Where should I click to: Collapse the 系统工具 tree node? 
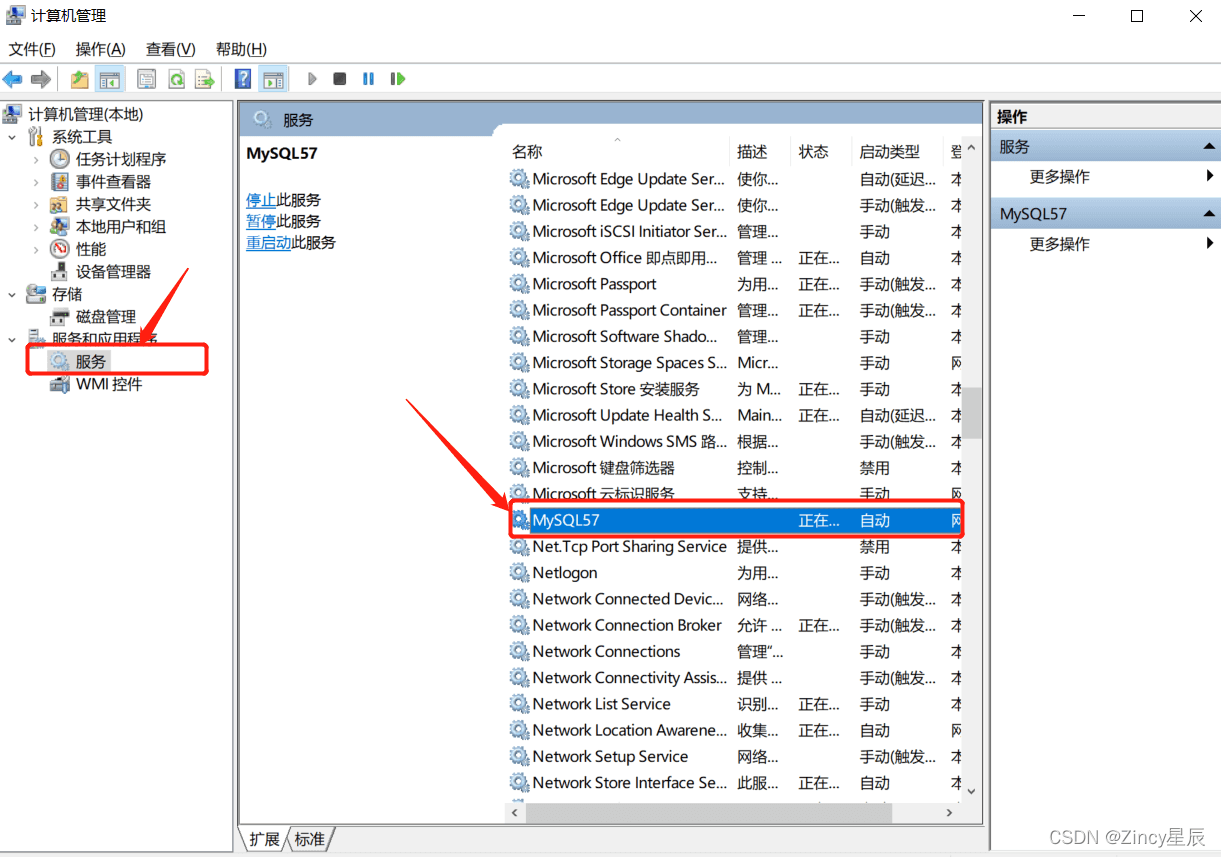pyautogui.click(x=13, y=137)
